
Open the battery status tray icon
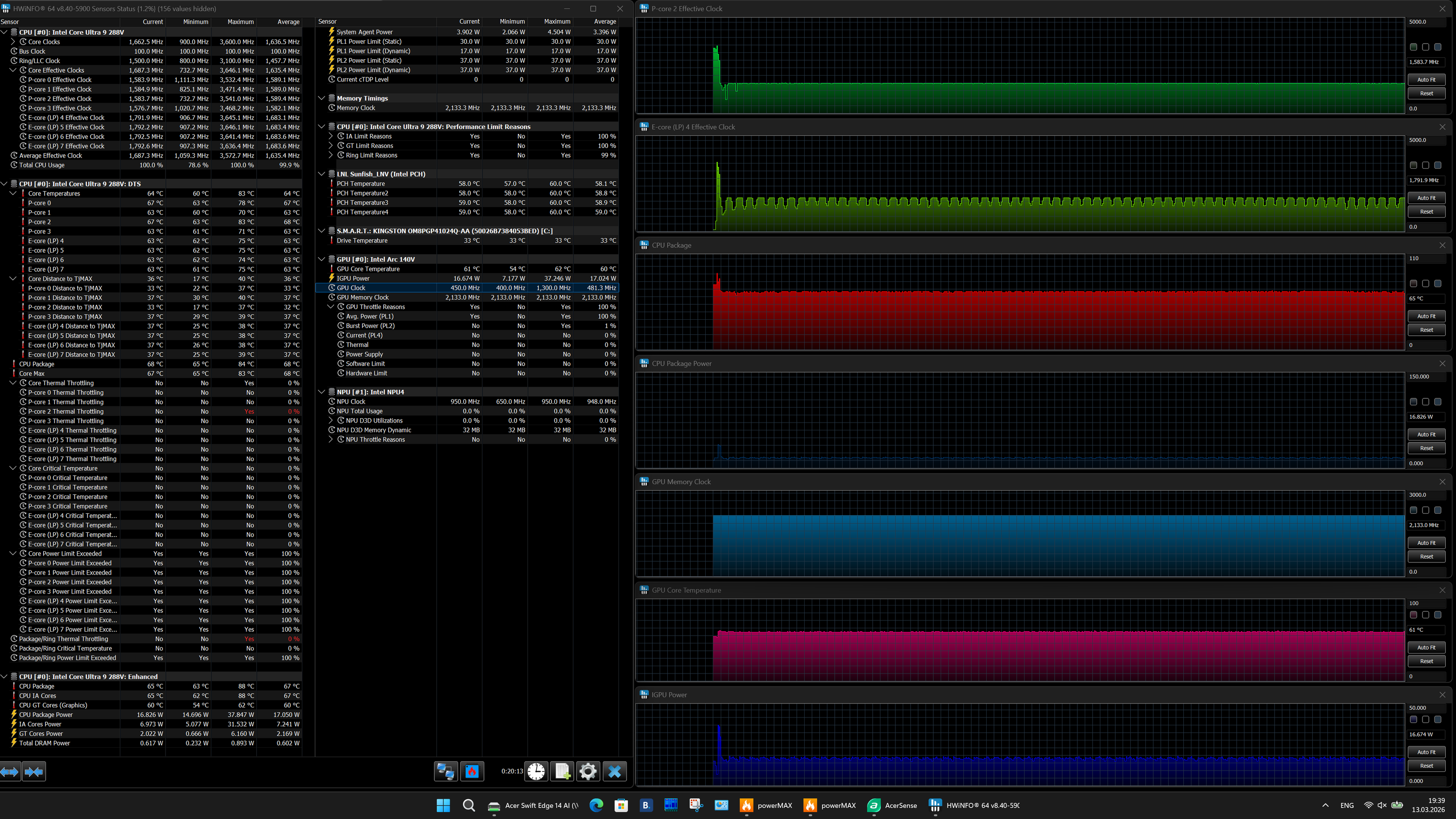[1397, 805]
